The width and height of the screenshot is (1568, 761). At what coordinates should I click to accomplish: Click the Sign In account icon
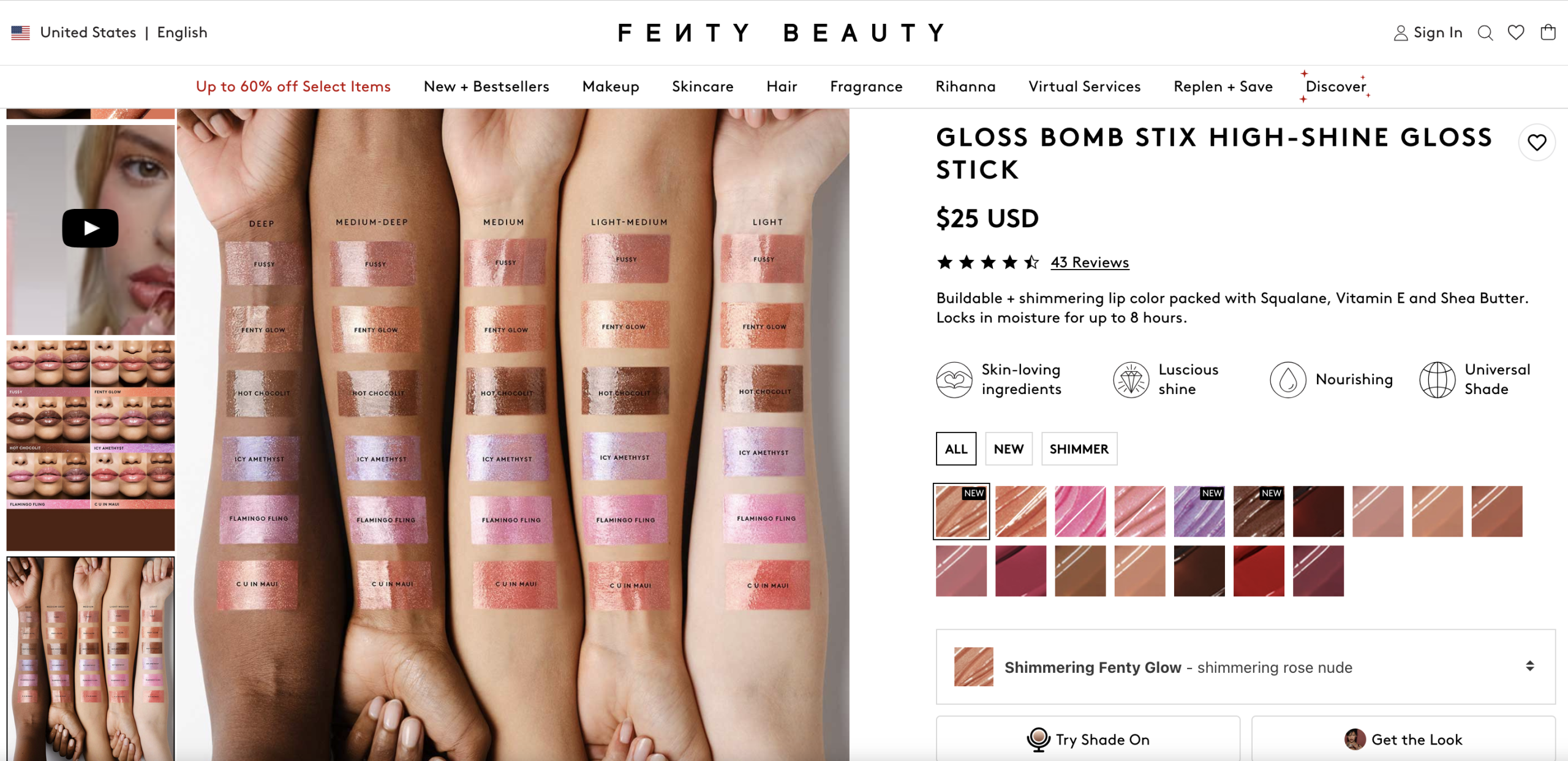[x=1400, y=33]
